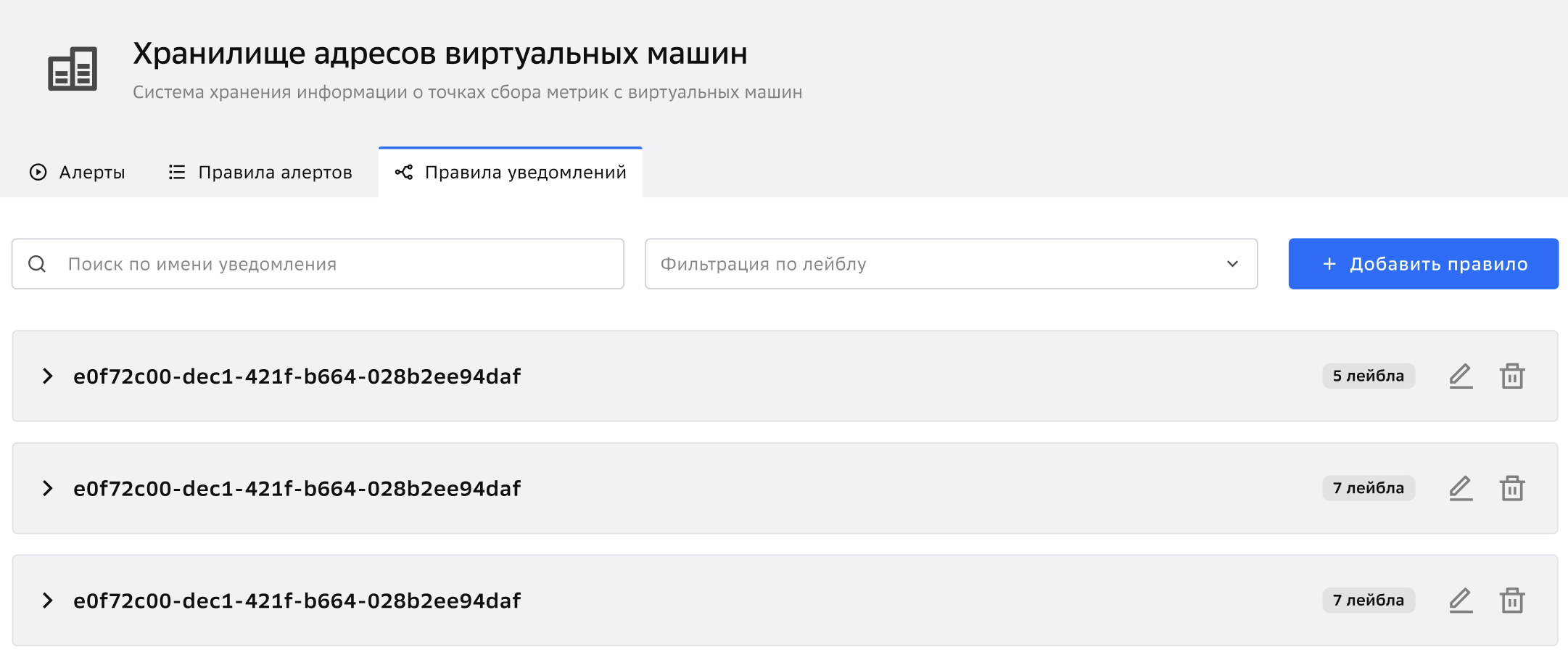Viewport: 1568px width, 660px height.
Task: Edit the first notification rule with pencil icon
Action: [x=1461, y=376]
